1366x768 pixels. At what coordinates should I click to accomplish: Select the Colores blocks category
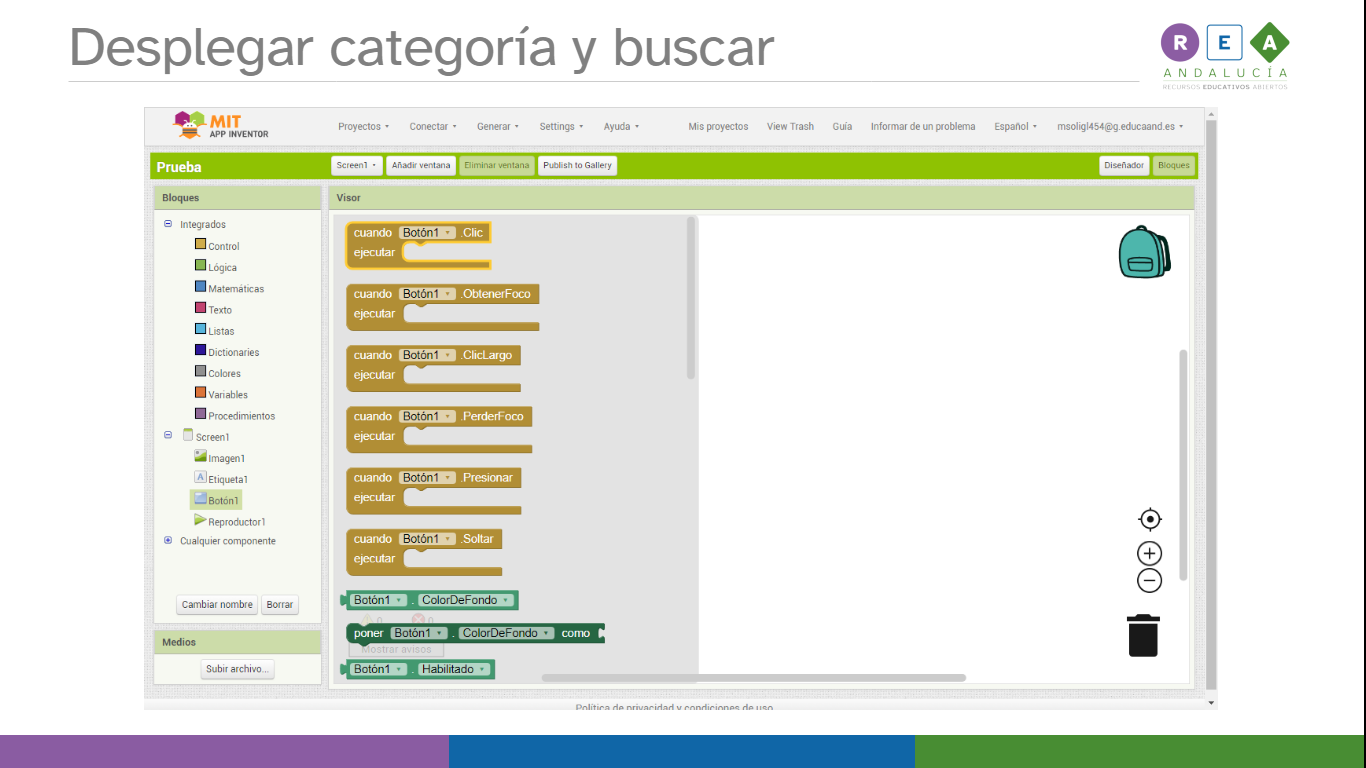click(224, 374)
